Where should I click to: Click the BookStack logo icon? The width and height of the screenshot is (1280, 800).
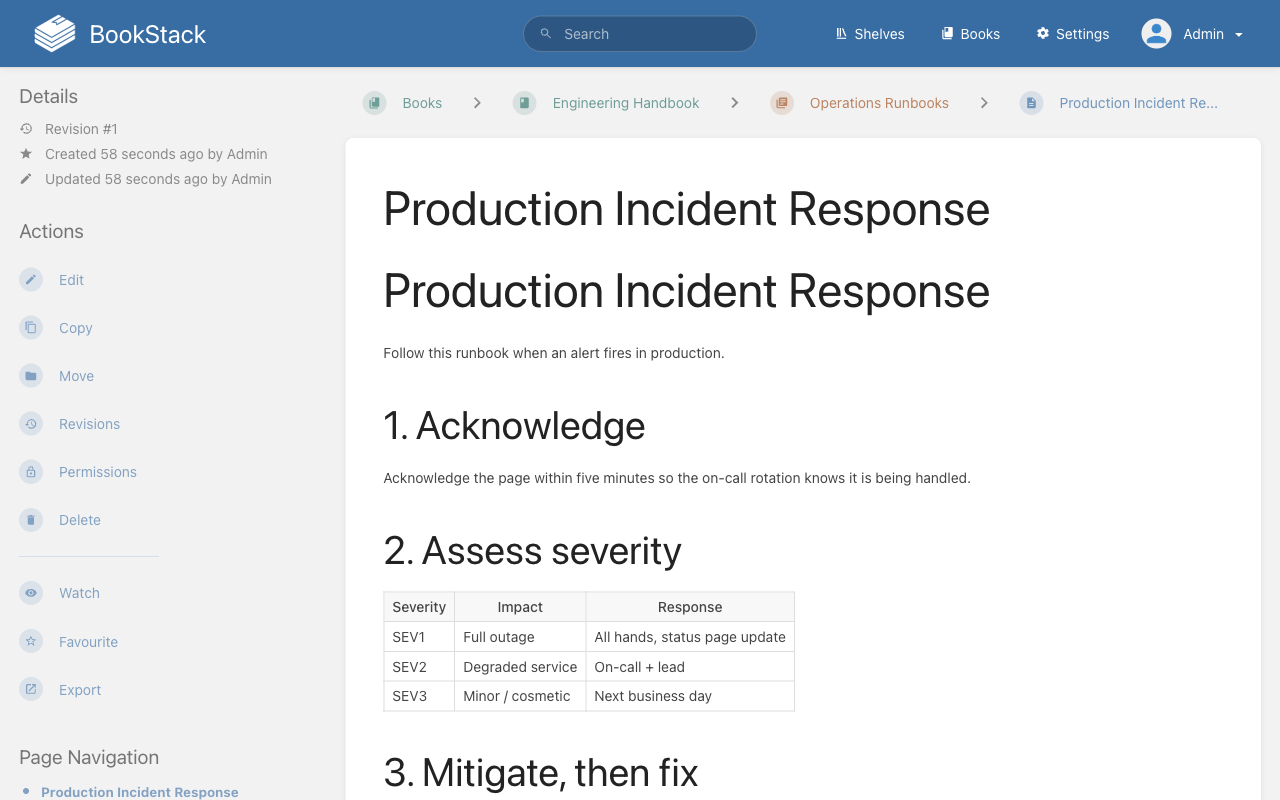(55, 34)
